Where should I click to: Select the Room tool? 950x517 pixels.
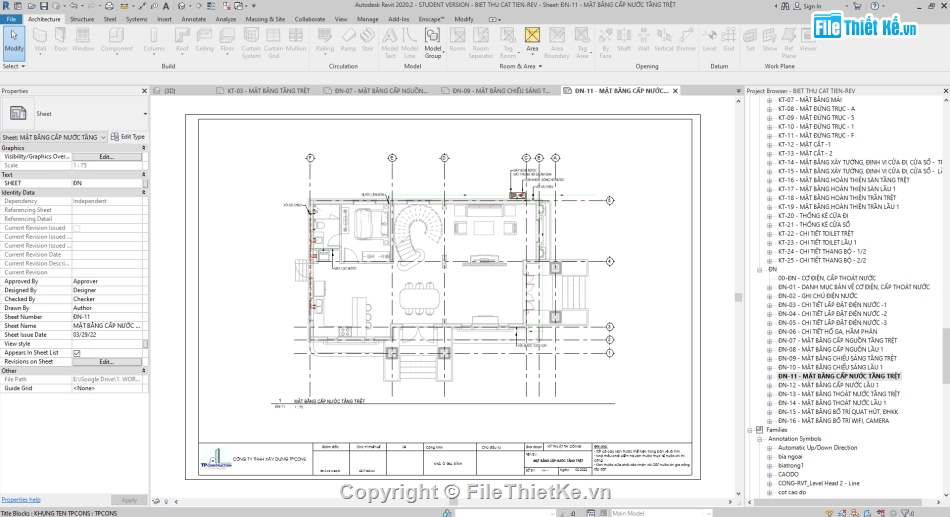(x=457, y=41)
